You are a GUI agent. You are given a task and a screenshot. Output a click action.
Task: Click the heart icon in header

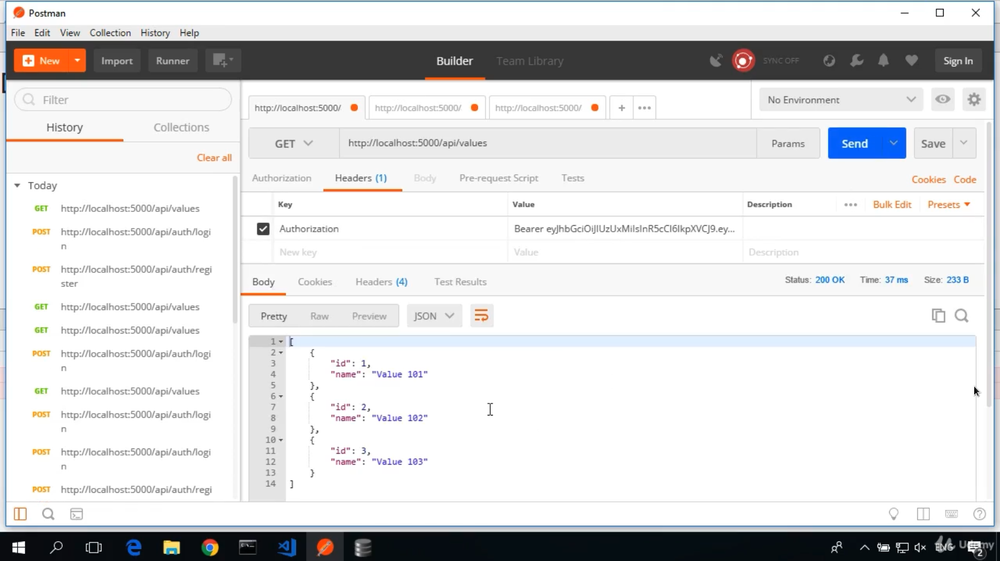(911, 61)
